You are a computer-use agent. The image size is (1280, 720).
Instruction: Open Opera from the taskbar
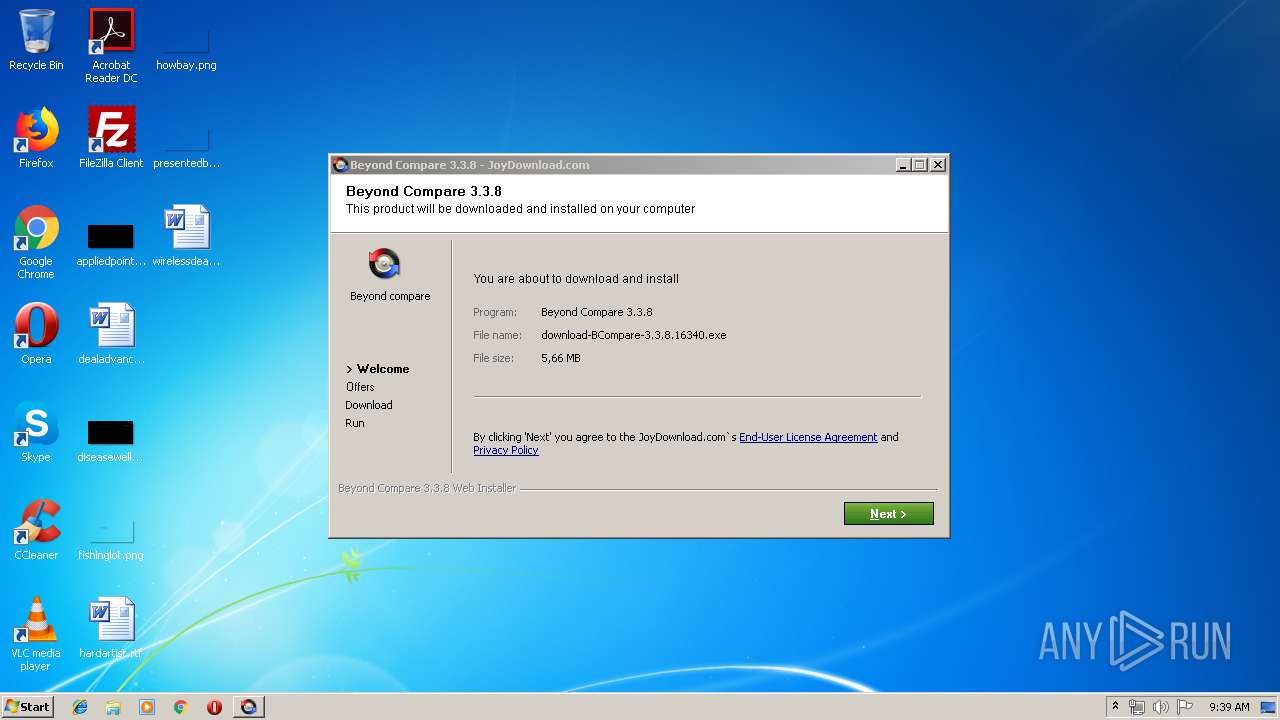tap(214, 707)
